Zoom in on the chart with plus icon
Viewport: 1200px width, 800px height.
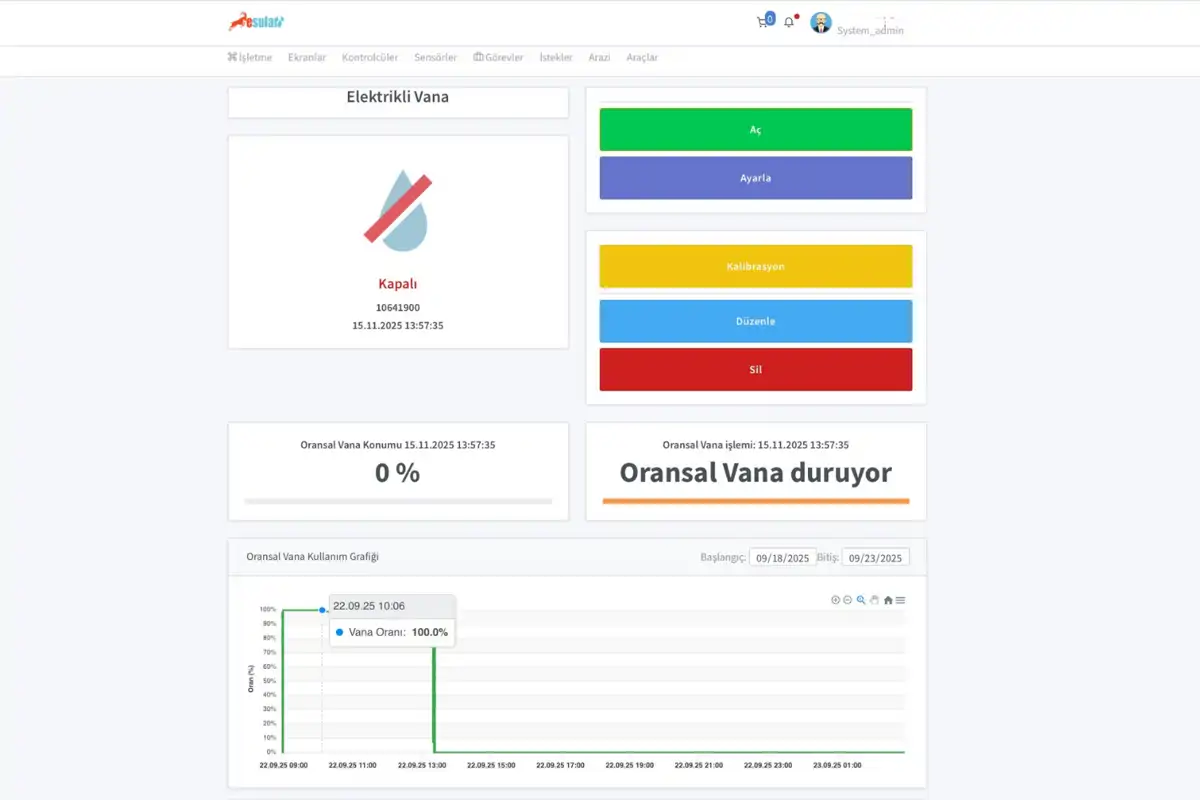[836, 600]
